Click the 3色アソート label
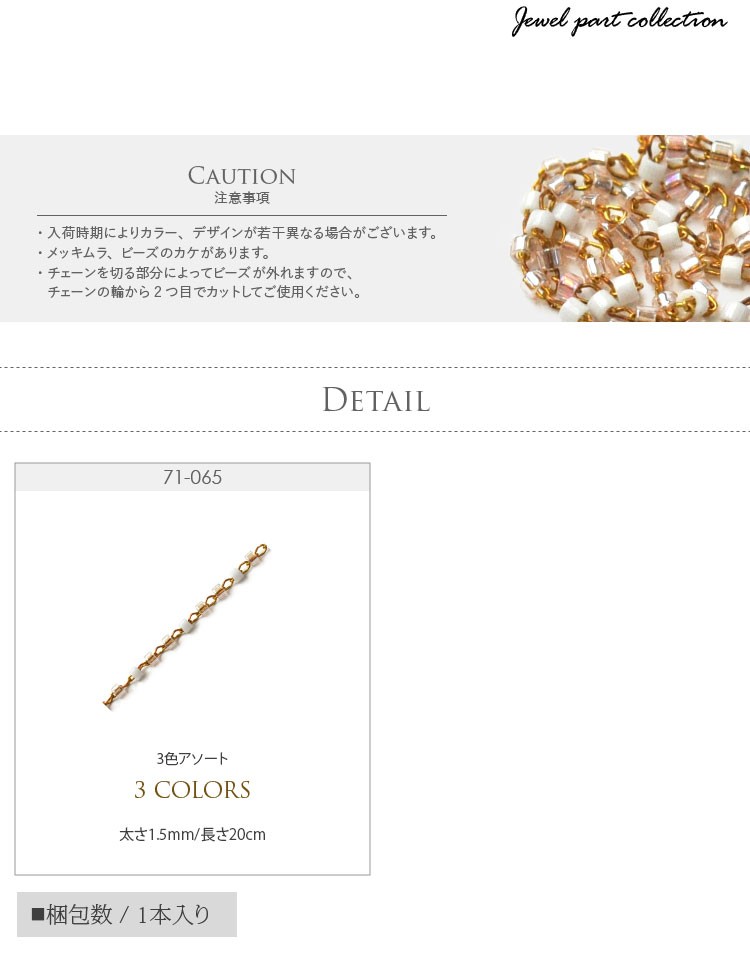The width and height of the screenshot is (750, 963). tap(192, 758)
